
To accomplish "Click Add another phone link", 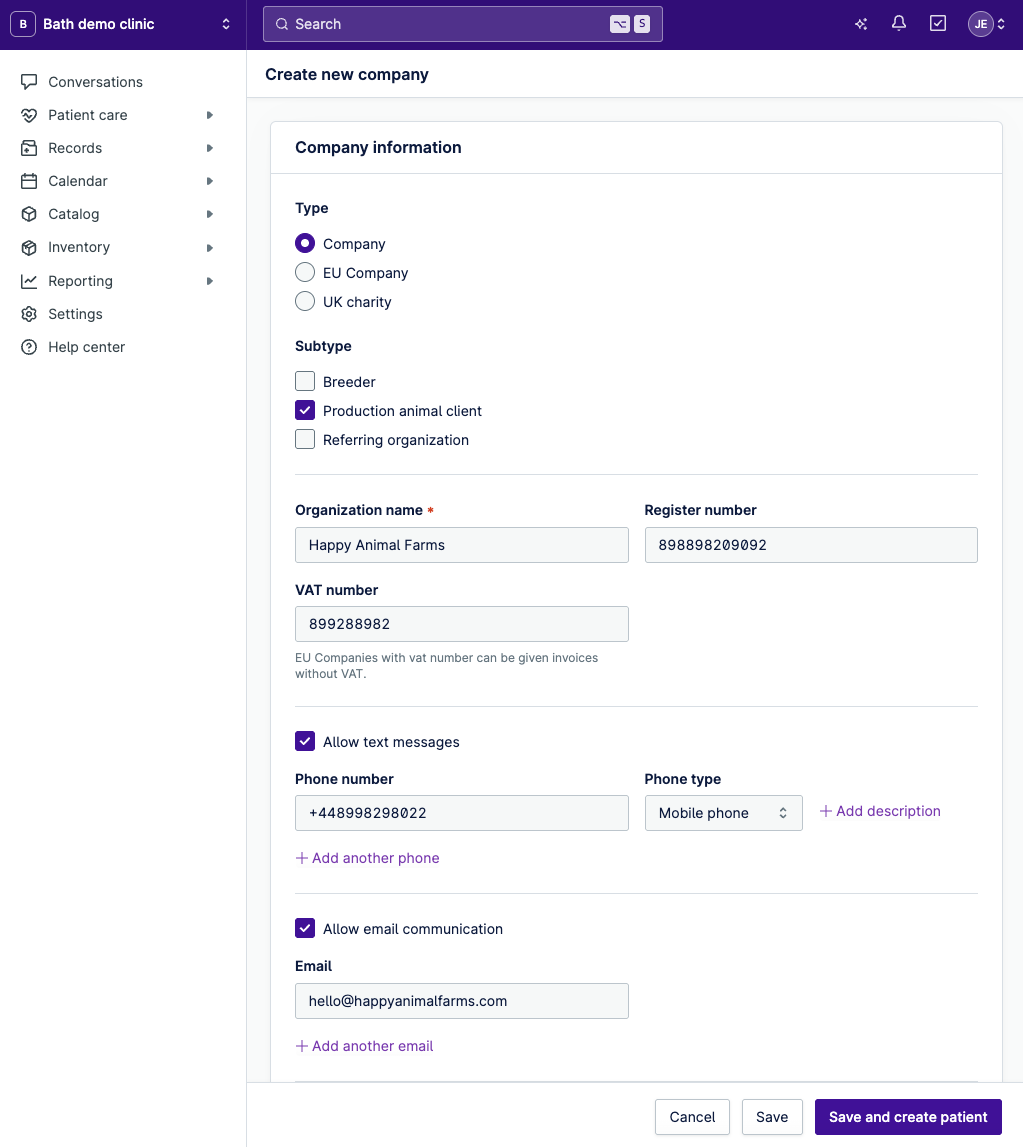I will [367, 857].
